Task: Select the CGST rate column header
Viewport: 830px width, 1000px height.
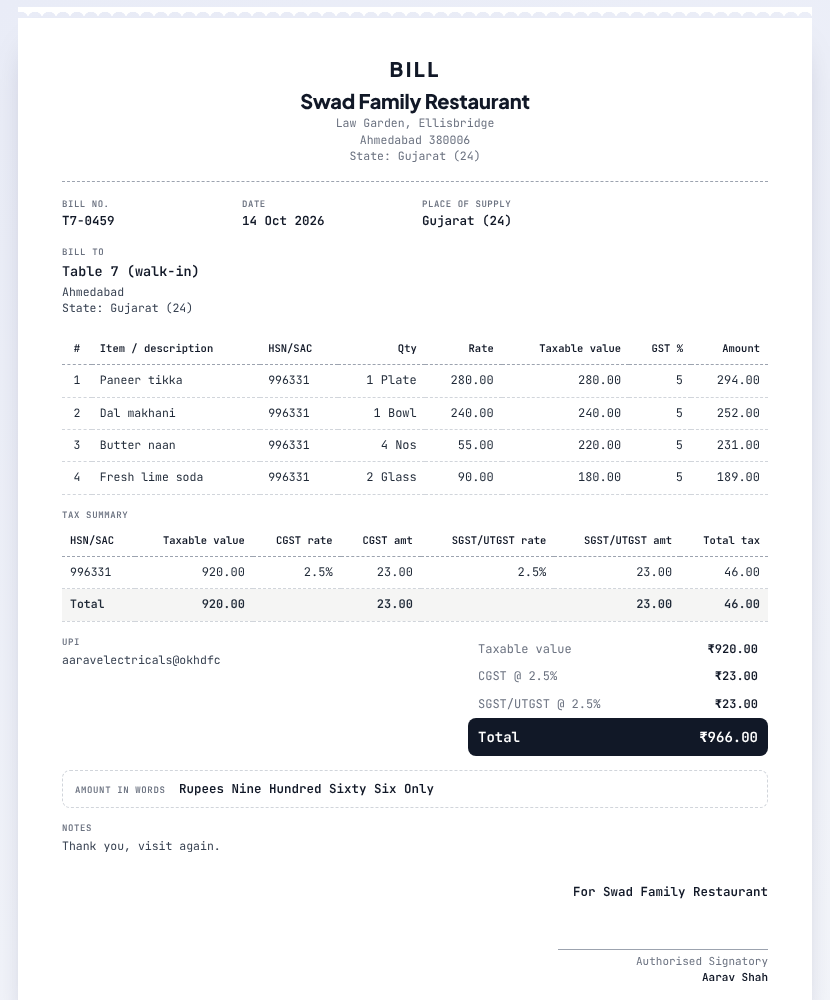Action: click(304, 540)
